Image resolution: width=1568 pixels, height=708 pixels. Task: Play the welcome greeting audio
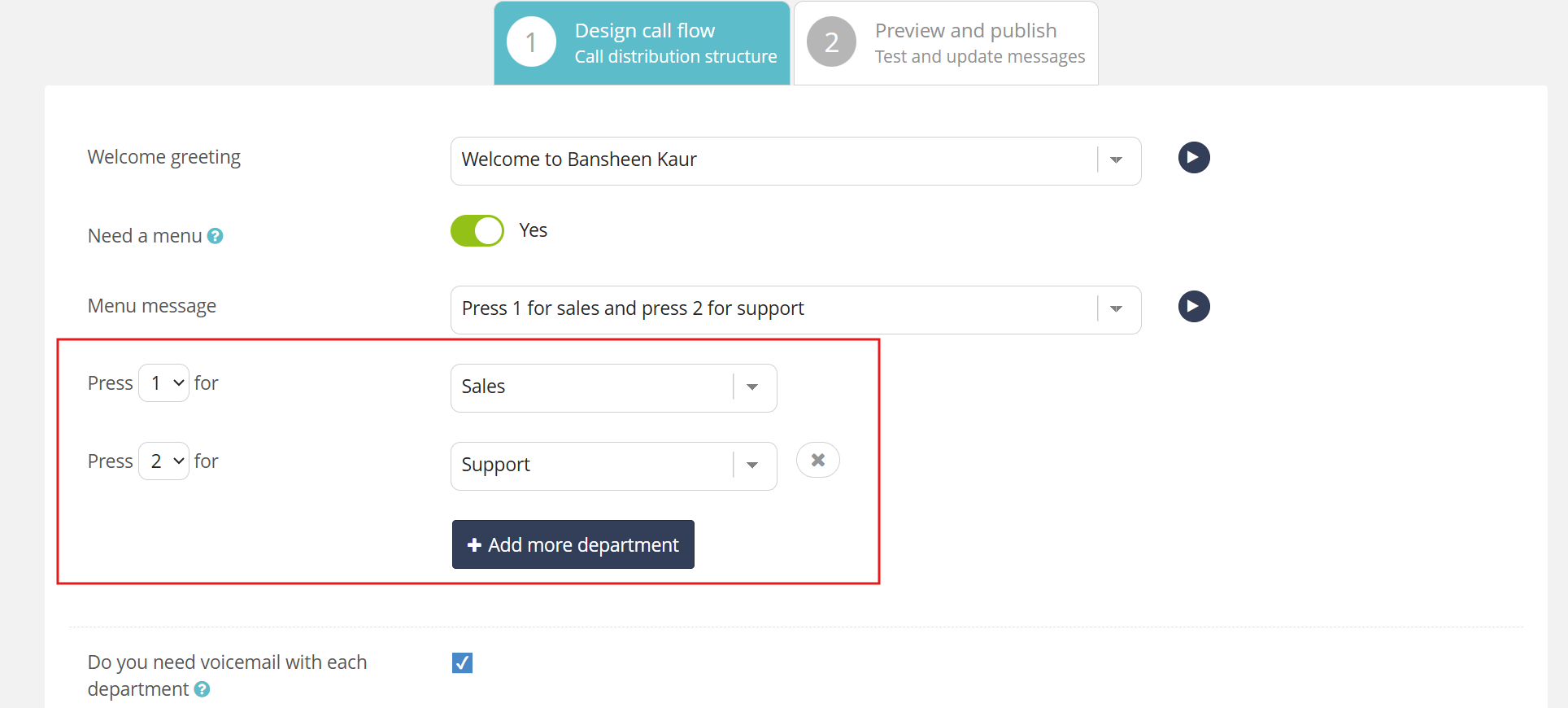(1194, 158)
